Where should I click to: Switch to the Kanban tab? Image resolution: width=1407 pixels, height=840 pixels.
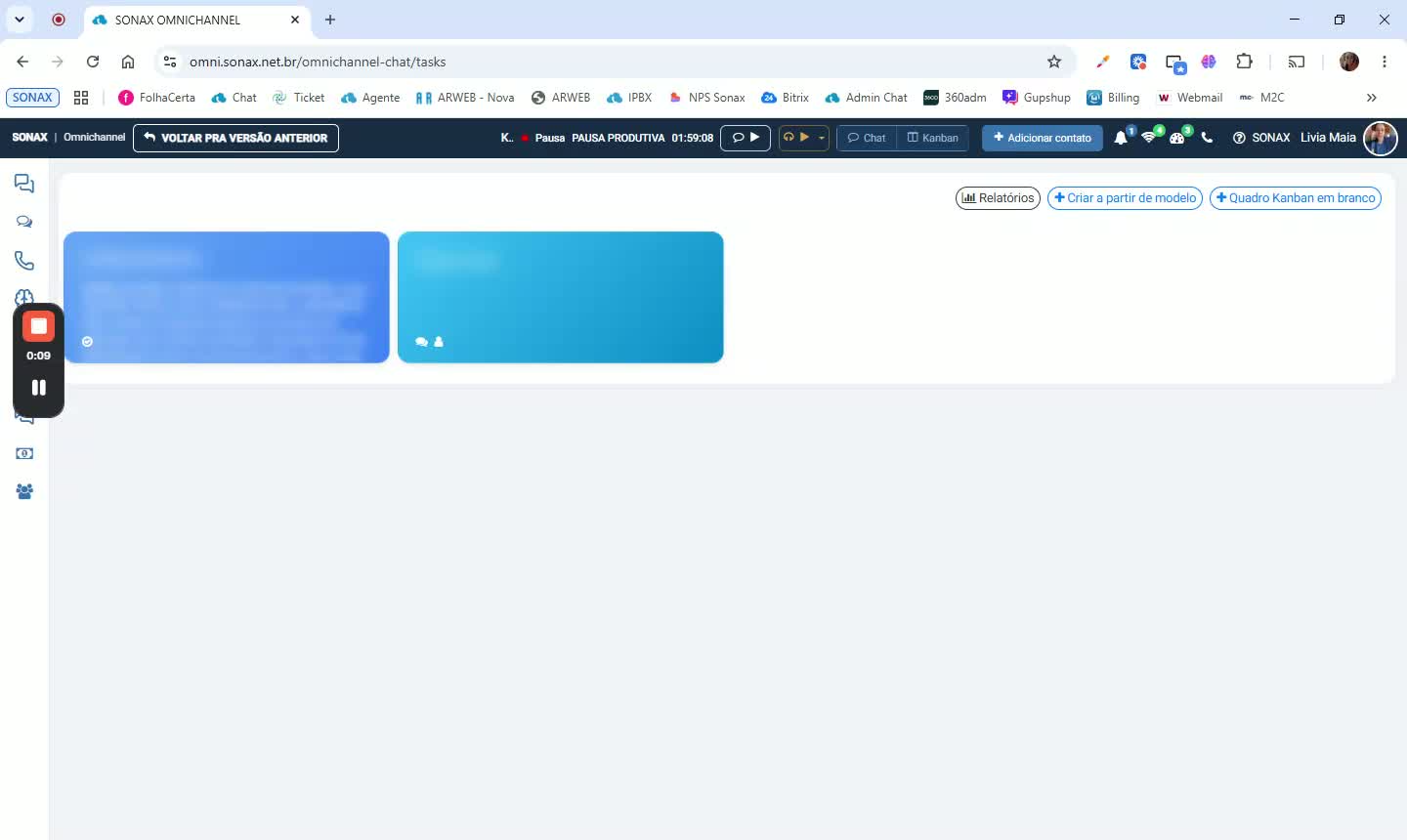(x=933, y=138)
